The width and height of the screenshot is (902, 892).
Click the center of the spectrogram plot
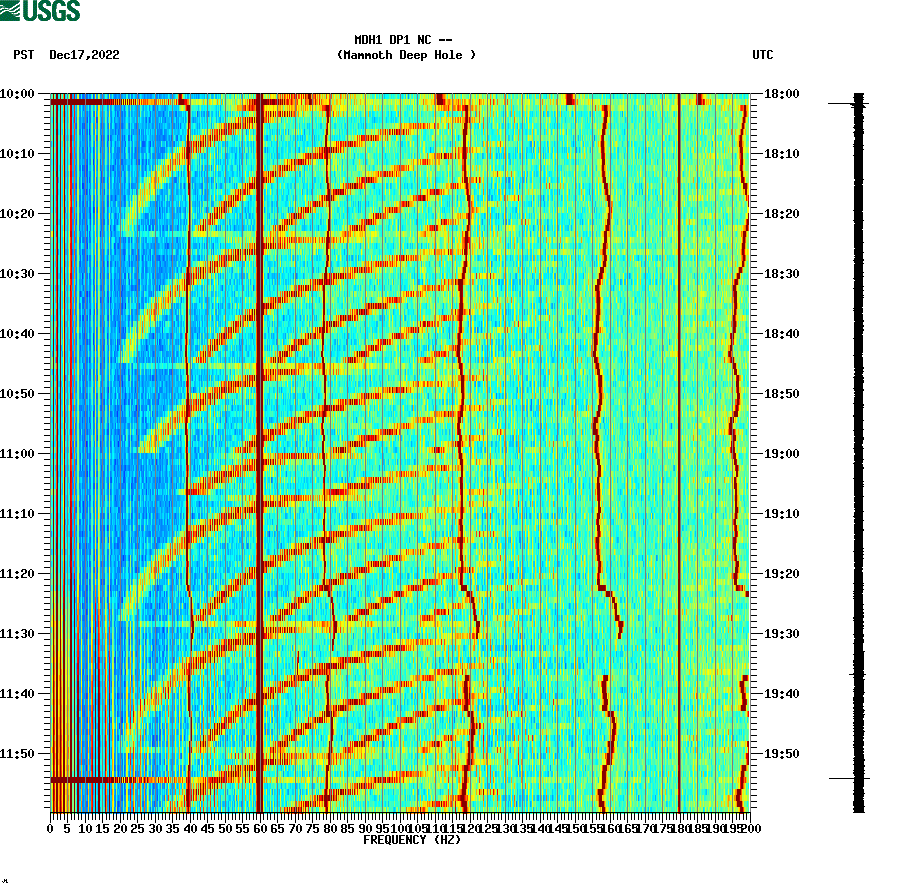click(x=400, y=455)
